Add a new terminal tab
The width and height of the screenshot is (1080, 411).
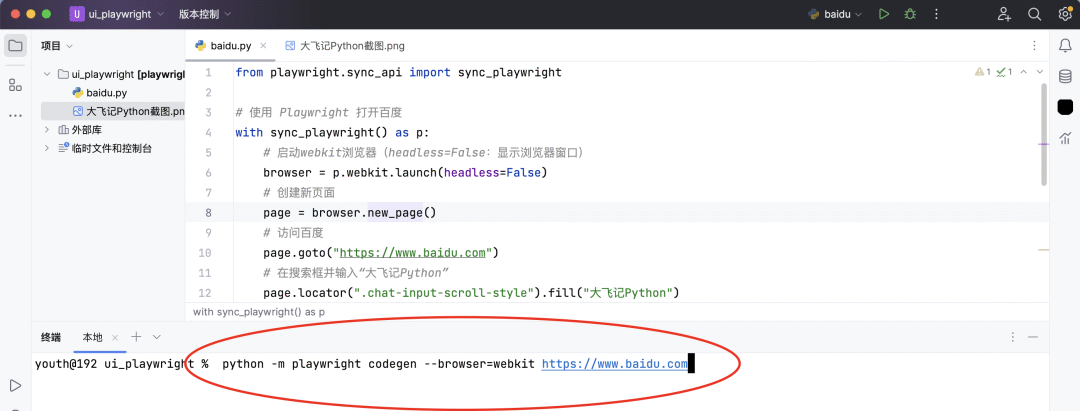136,337
